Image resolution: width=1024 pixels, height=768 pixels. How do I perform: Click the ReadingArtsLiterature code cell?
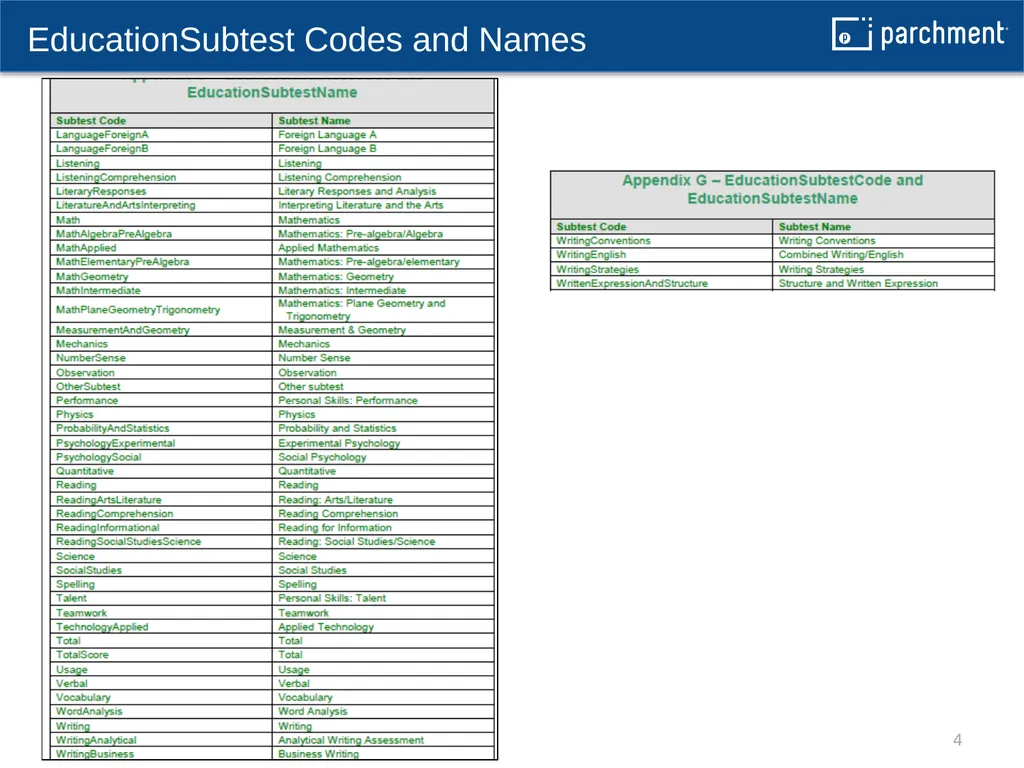click(161, 500)
